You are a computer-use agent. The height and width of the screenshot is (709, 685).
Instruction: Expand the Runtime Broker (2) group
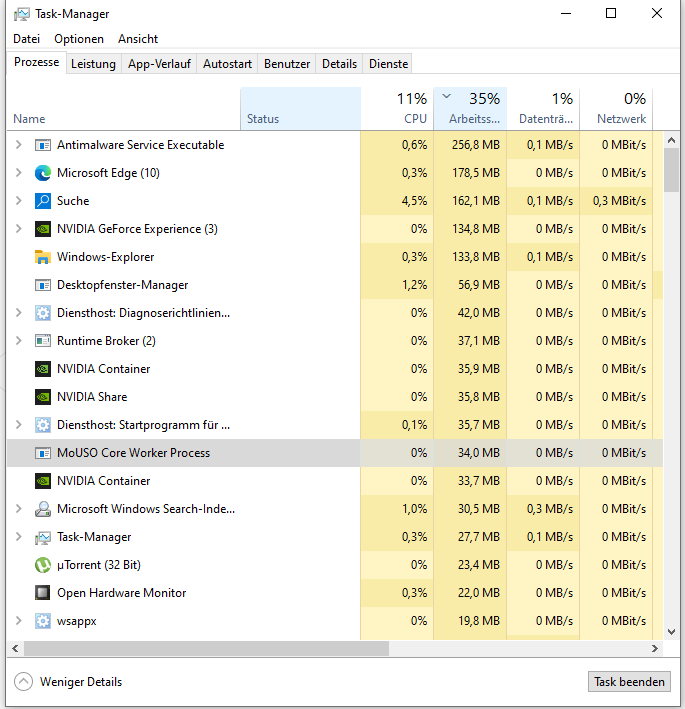pos(19,341)
